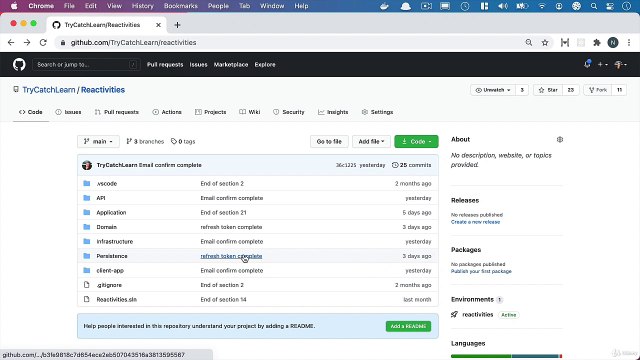
Task: Open the Actions tab
Action: coord(167,112)
